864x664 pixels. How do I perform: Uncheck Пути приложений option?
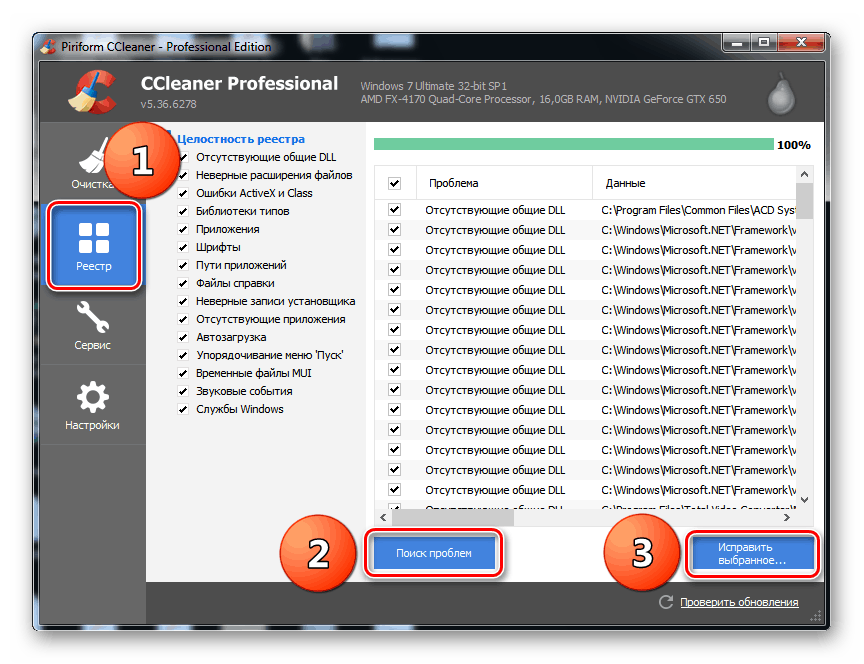click(x=183, y=266)
